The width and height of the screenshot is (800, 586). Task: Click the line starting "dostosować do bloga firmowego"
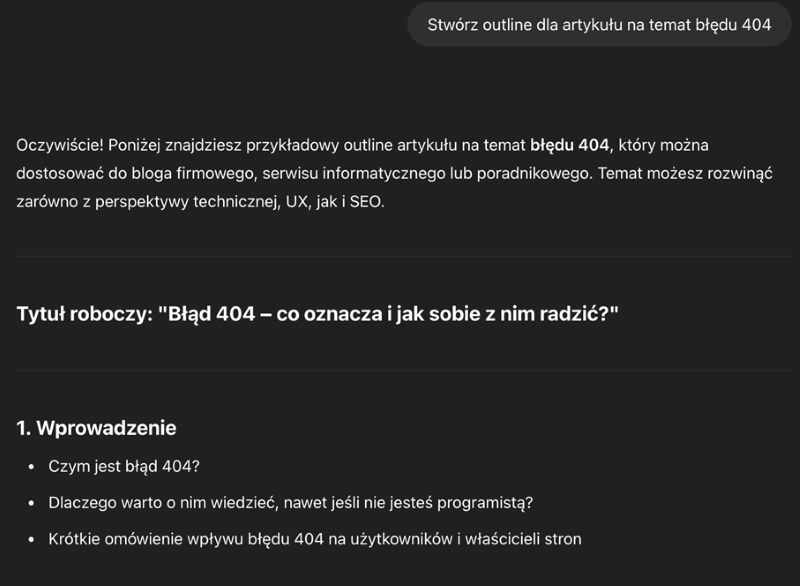(x=394, y=173)
